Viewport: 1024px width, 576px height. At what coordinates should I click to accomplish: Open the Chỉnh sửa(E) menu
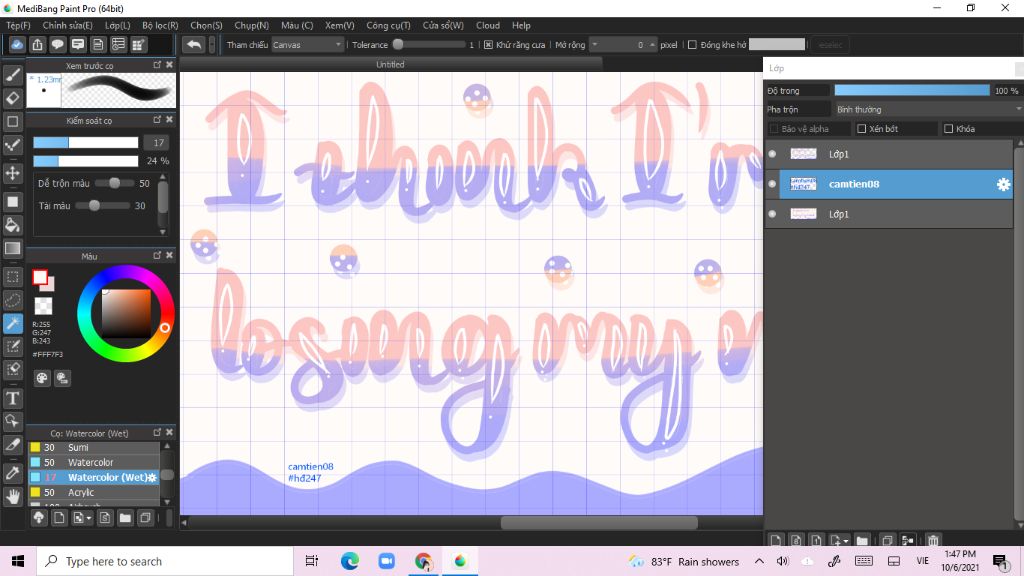tap(67, 25)
